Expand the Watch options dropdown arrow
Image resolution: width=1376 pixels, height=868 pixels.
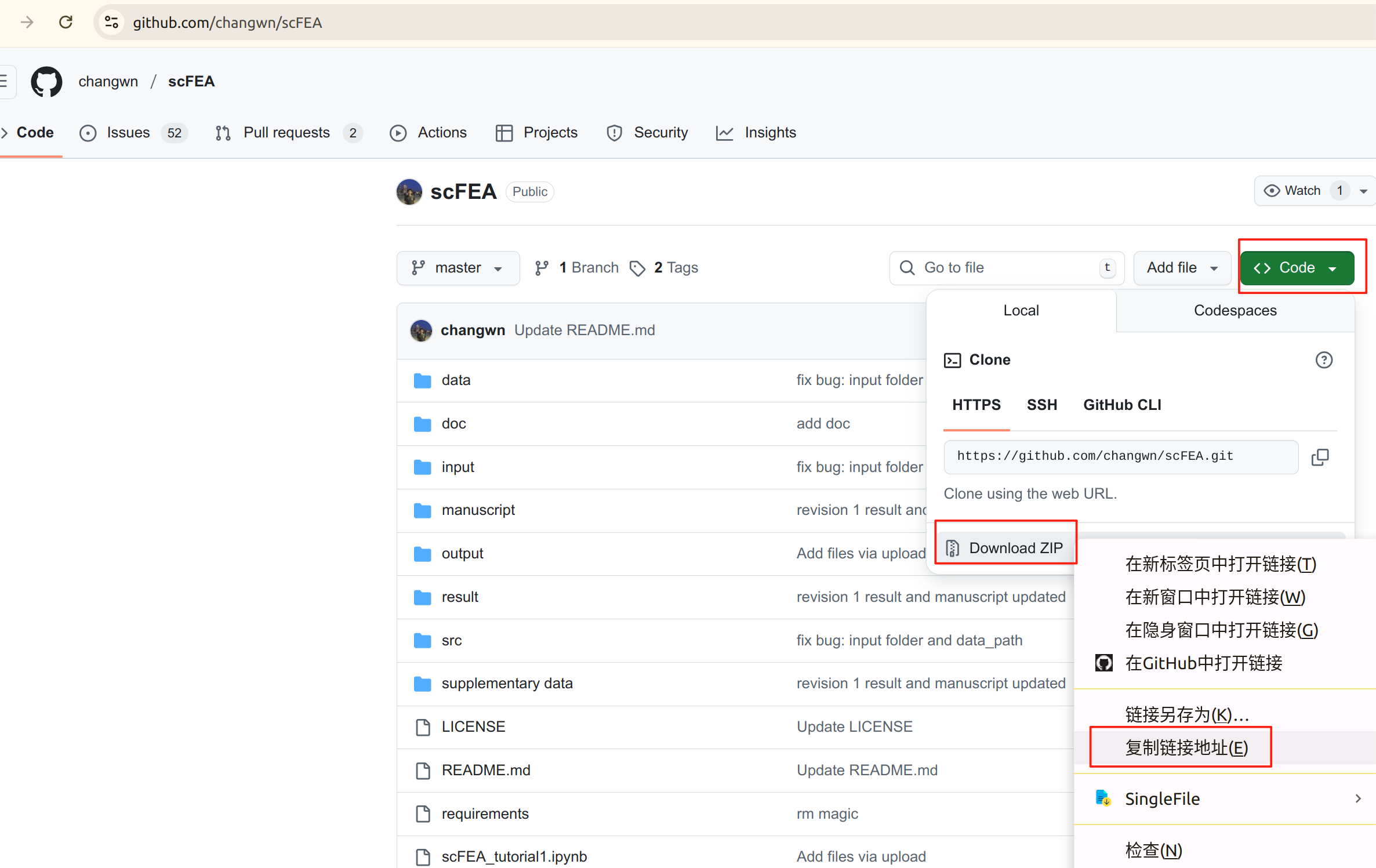[1364, 191]
